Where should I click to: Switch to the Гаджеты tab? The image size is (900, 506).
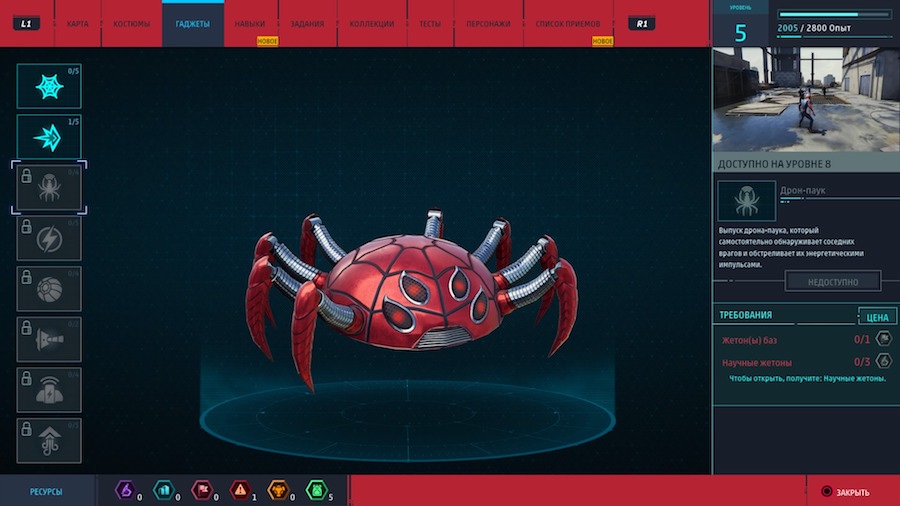coord(193,24)
